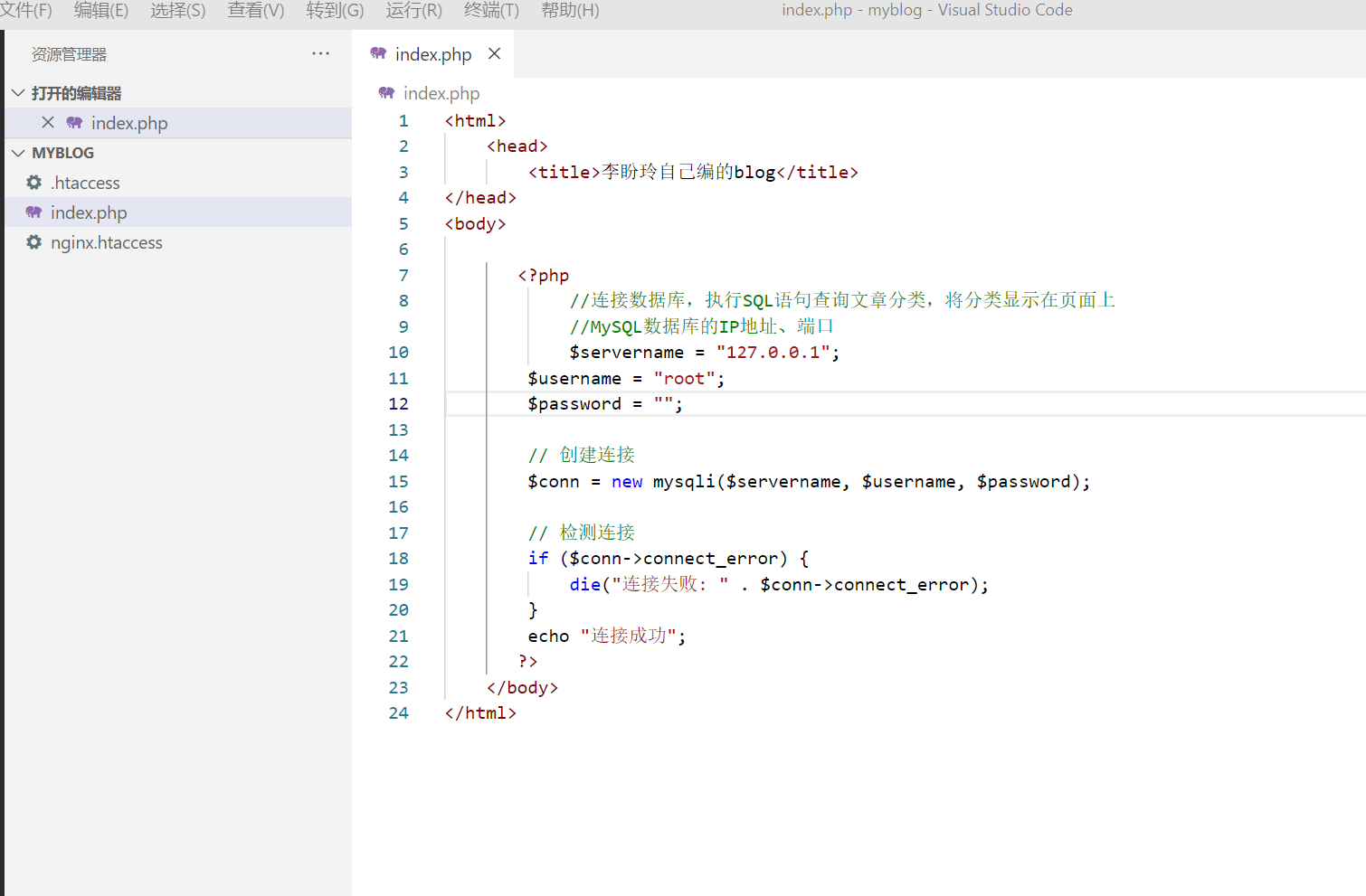Click the closing </body> tag
The image size is (1366, 896).
pyautogui.click(x=522, y=687)
